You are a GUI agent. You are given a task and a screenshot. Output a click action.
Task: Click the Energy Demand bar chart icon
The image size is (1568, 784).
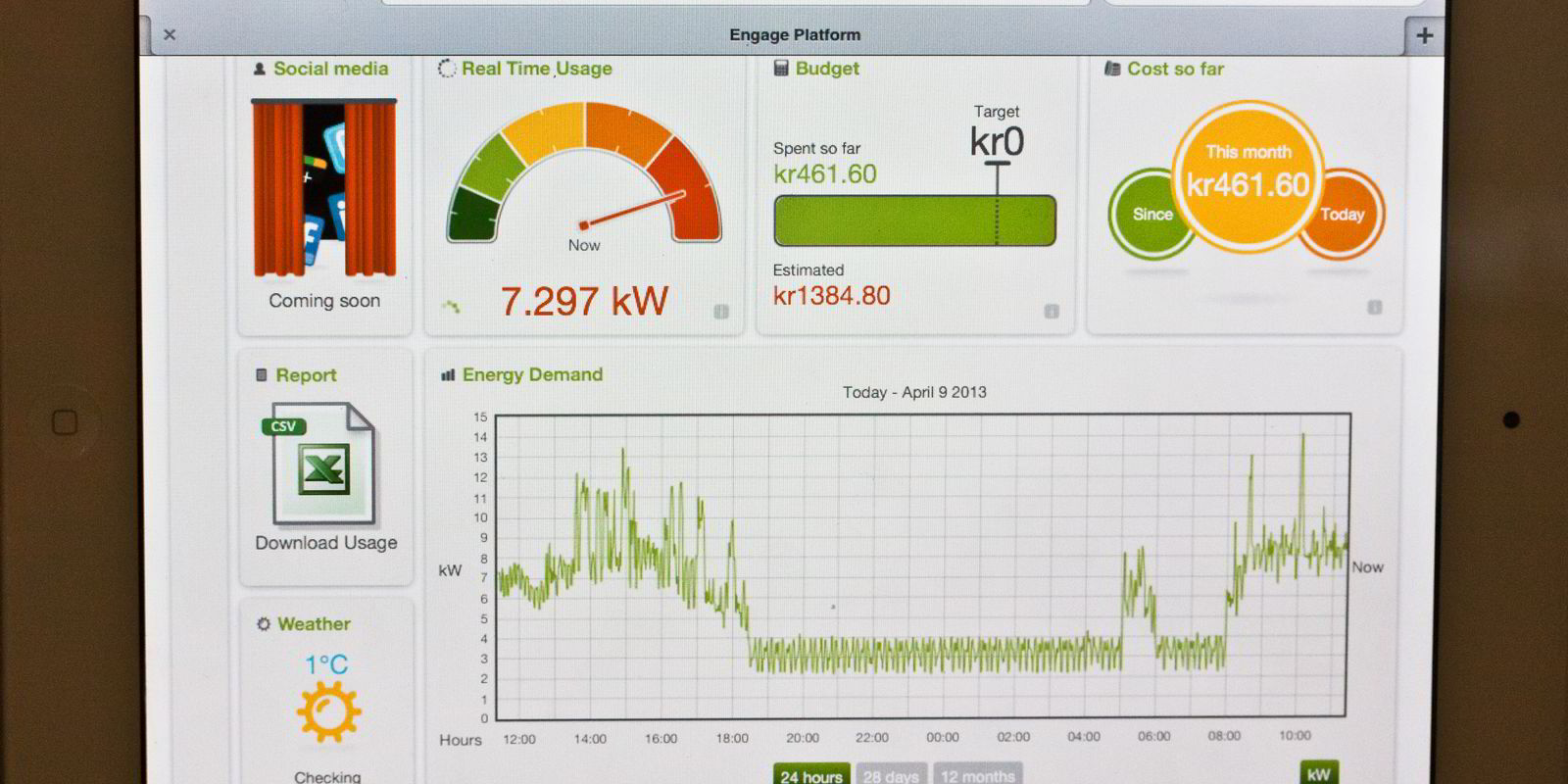coord(448,374)
